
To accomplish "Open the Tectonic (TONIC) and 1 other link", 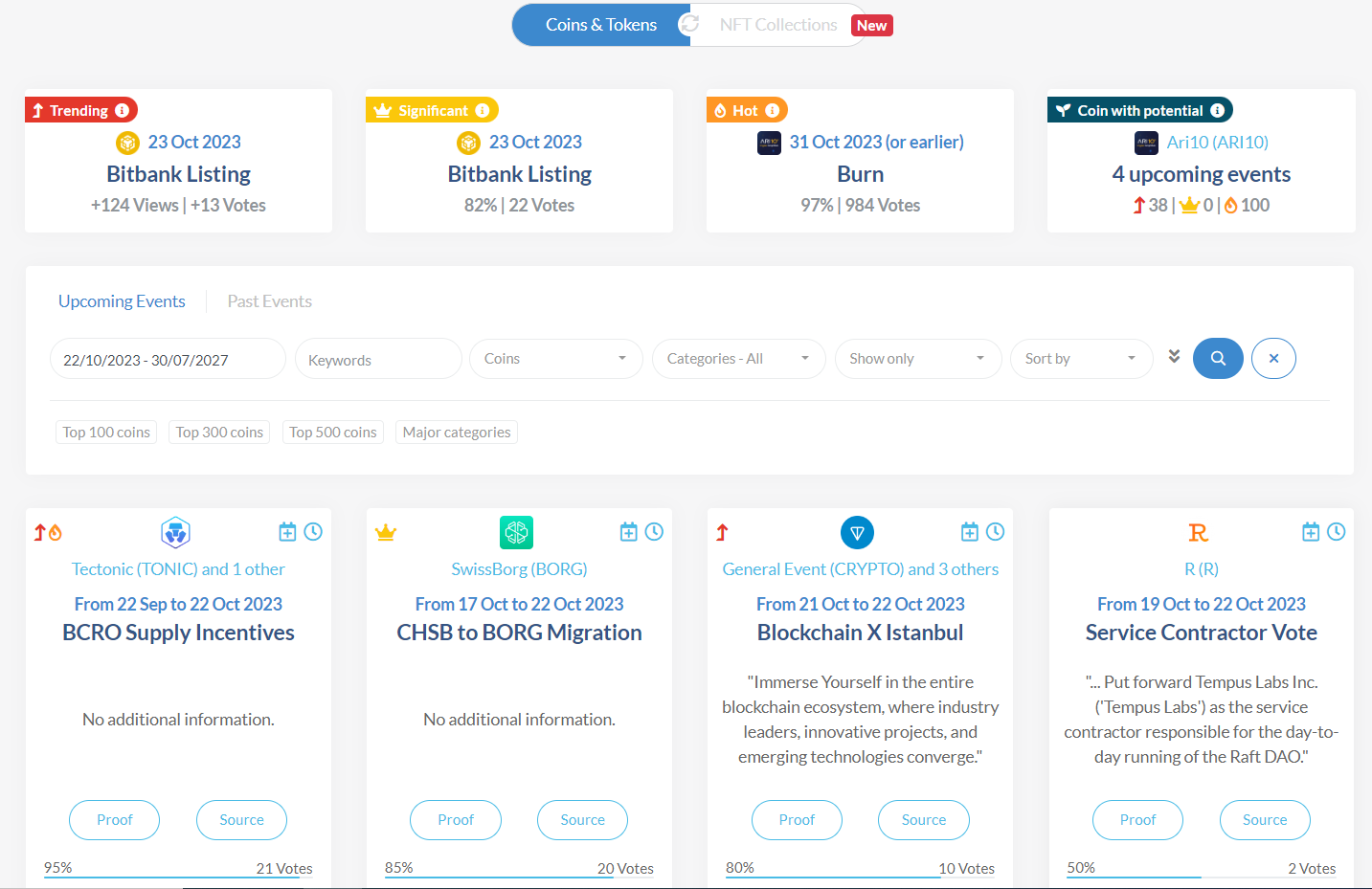I will pos(178,569).
